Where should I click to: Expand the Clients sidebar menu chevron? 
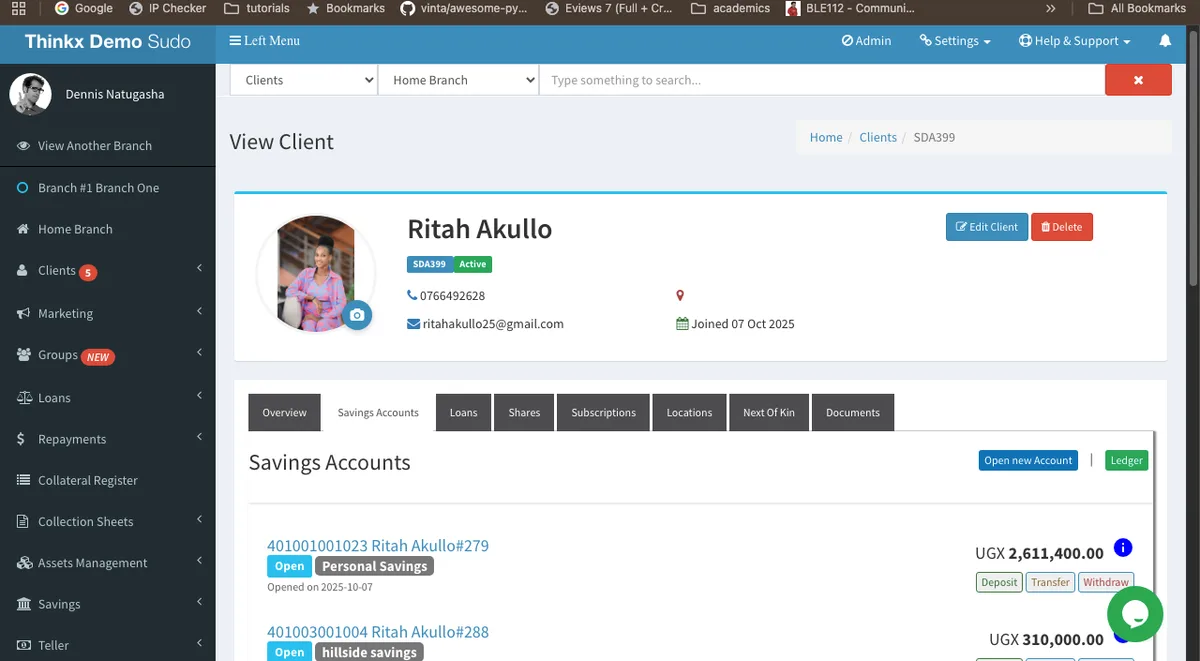[200, 269]
